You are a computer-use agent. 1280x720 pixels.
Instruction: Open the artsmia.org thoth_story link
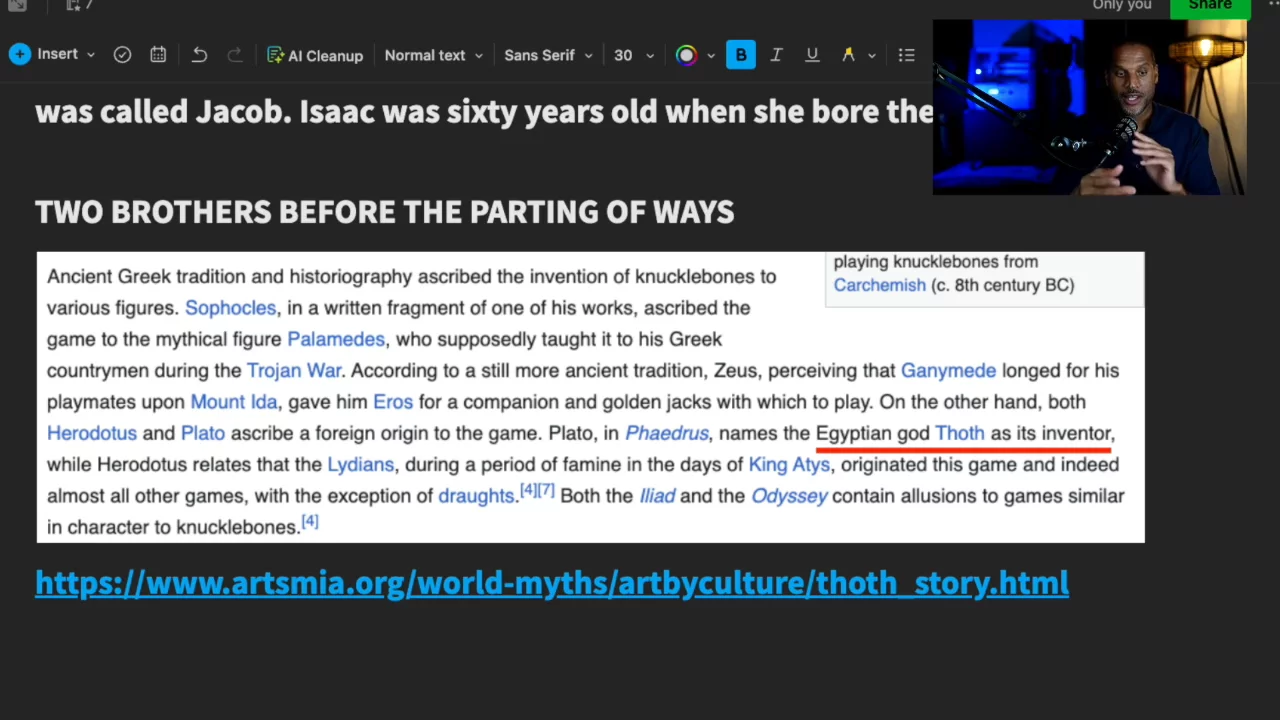tap(551, 583)
